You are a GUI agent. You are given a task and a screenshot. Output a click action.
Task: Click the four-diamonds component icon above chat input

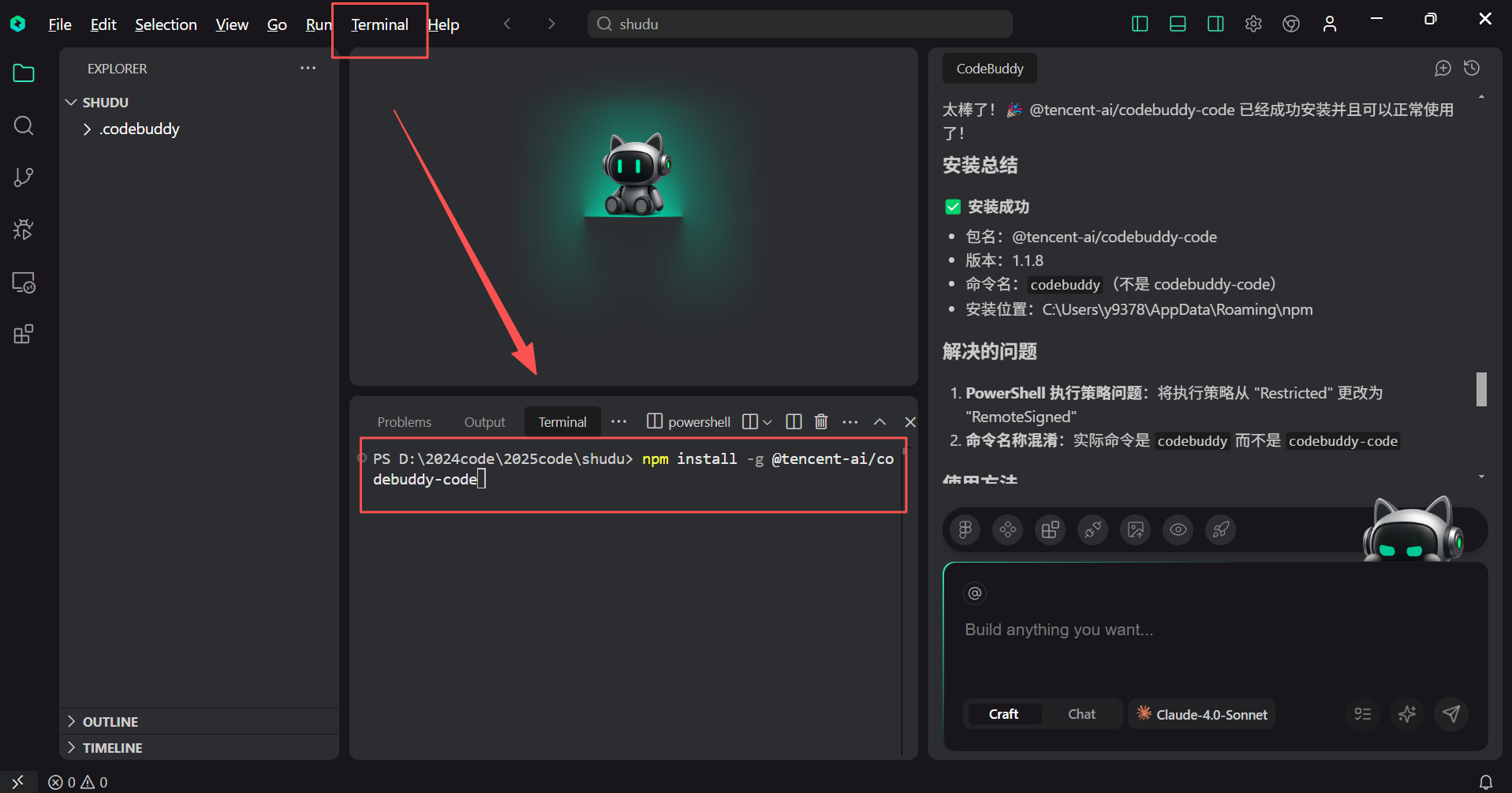coord(1008,529)
